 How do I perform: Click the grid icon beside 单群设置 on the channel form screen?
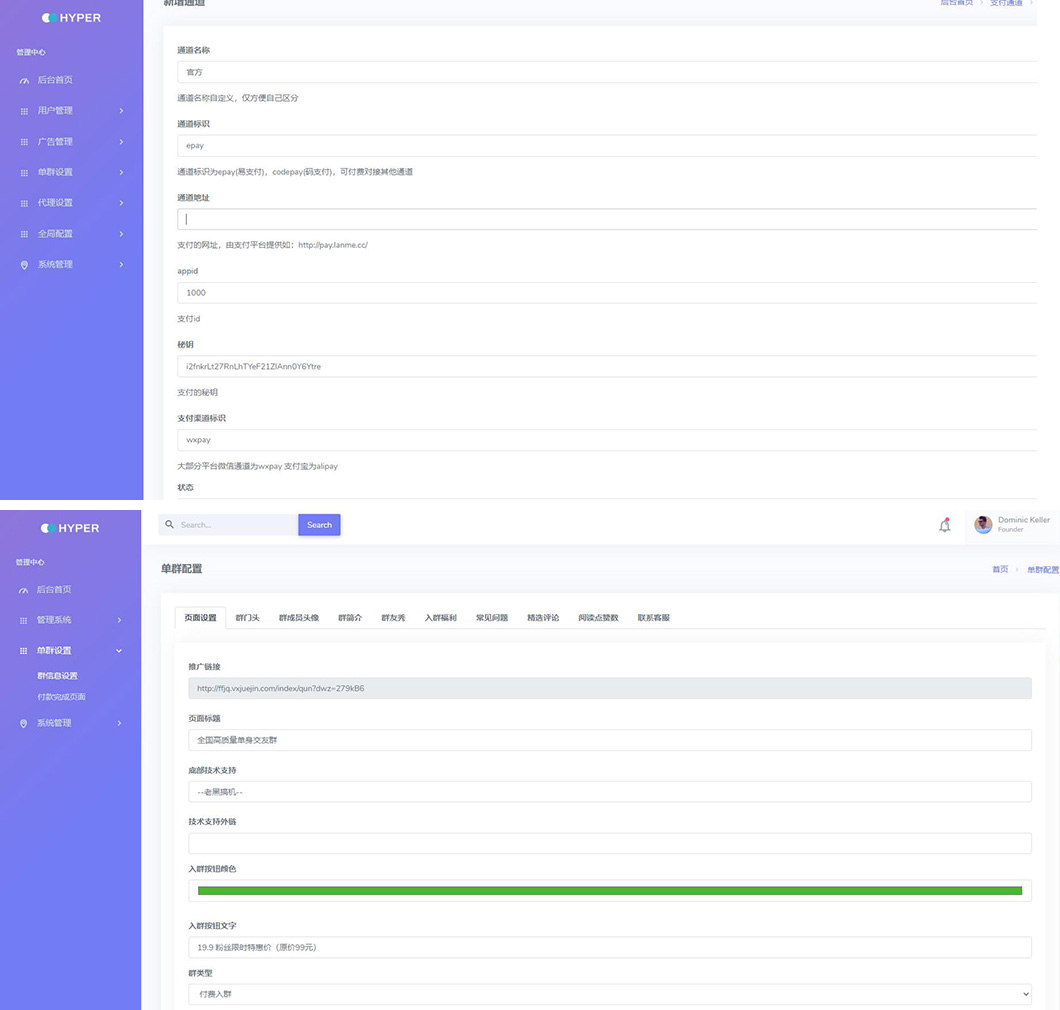click(x=24, y=172)
